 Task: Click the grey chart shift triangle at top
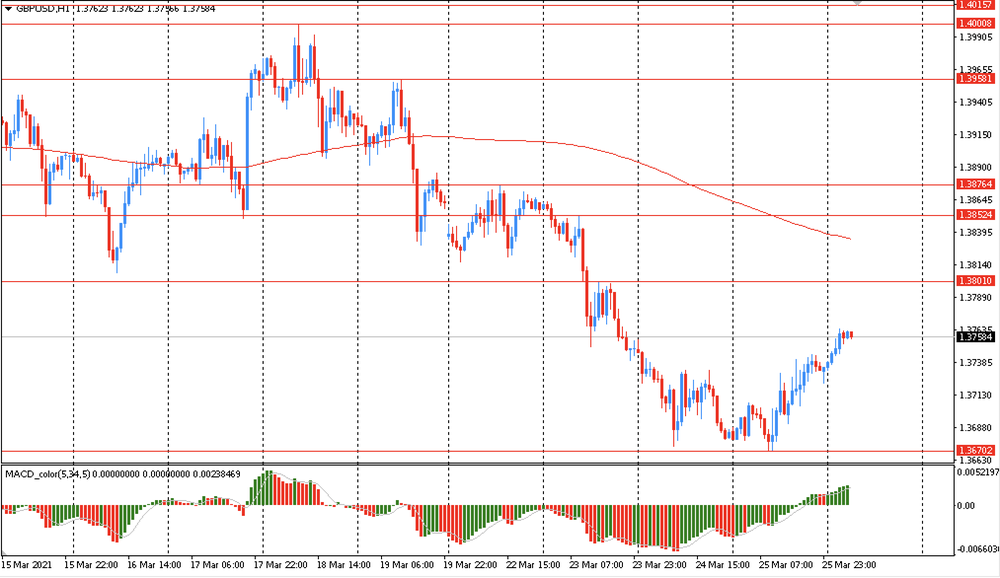click(858, 3)
